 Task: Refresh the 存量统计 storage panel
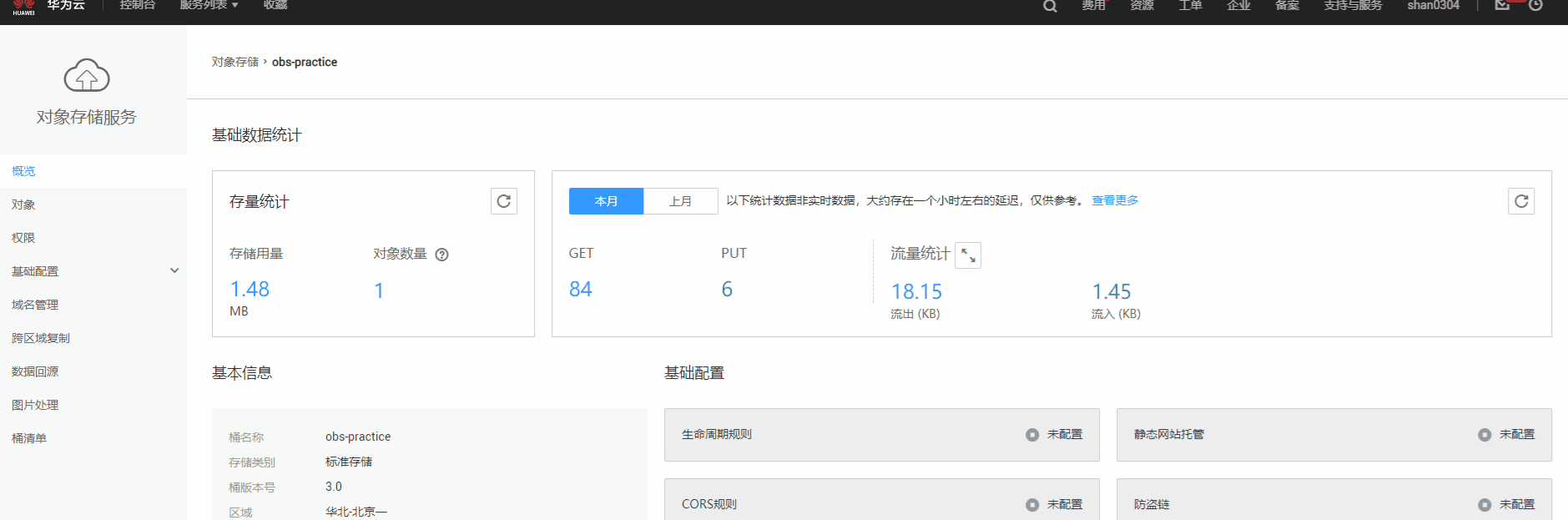click(504, 201)
